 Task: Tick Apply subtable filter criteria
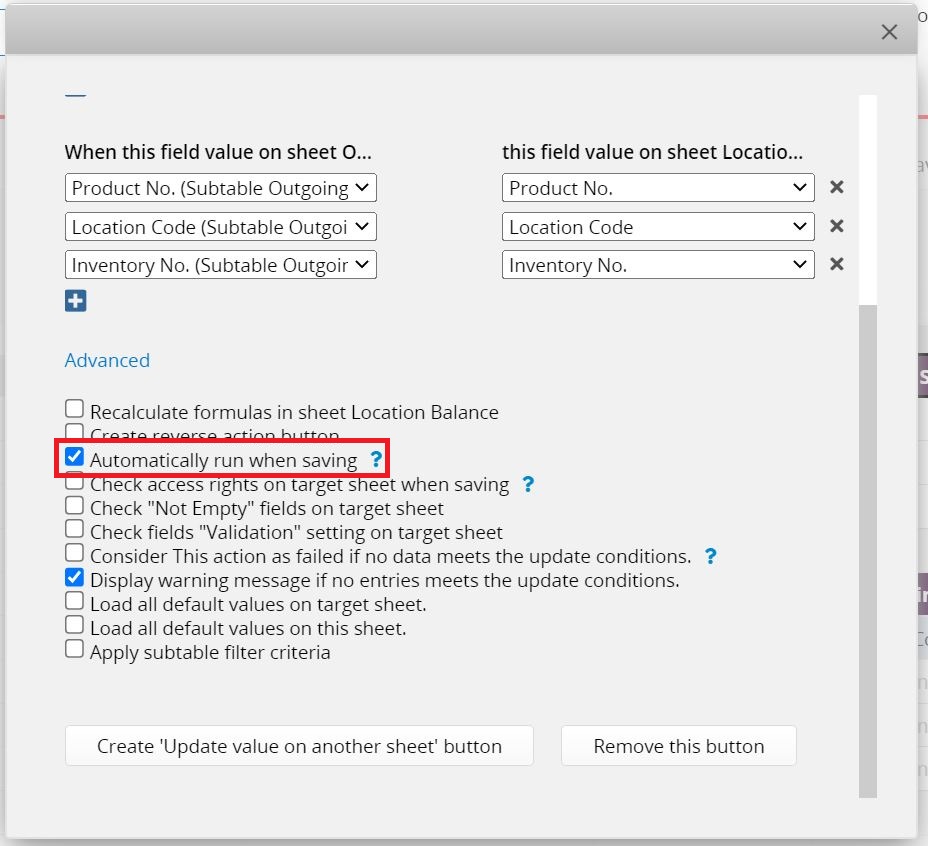pyautogui.click(x=75, y=649)
